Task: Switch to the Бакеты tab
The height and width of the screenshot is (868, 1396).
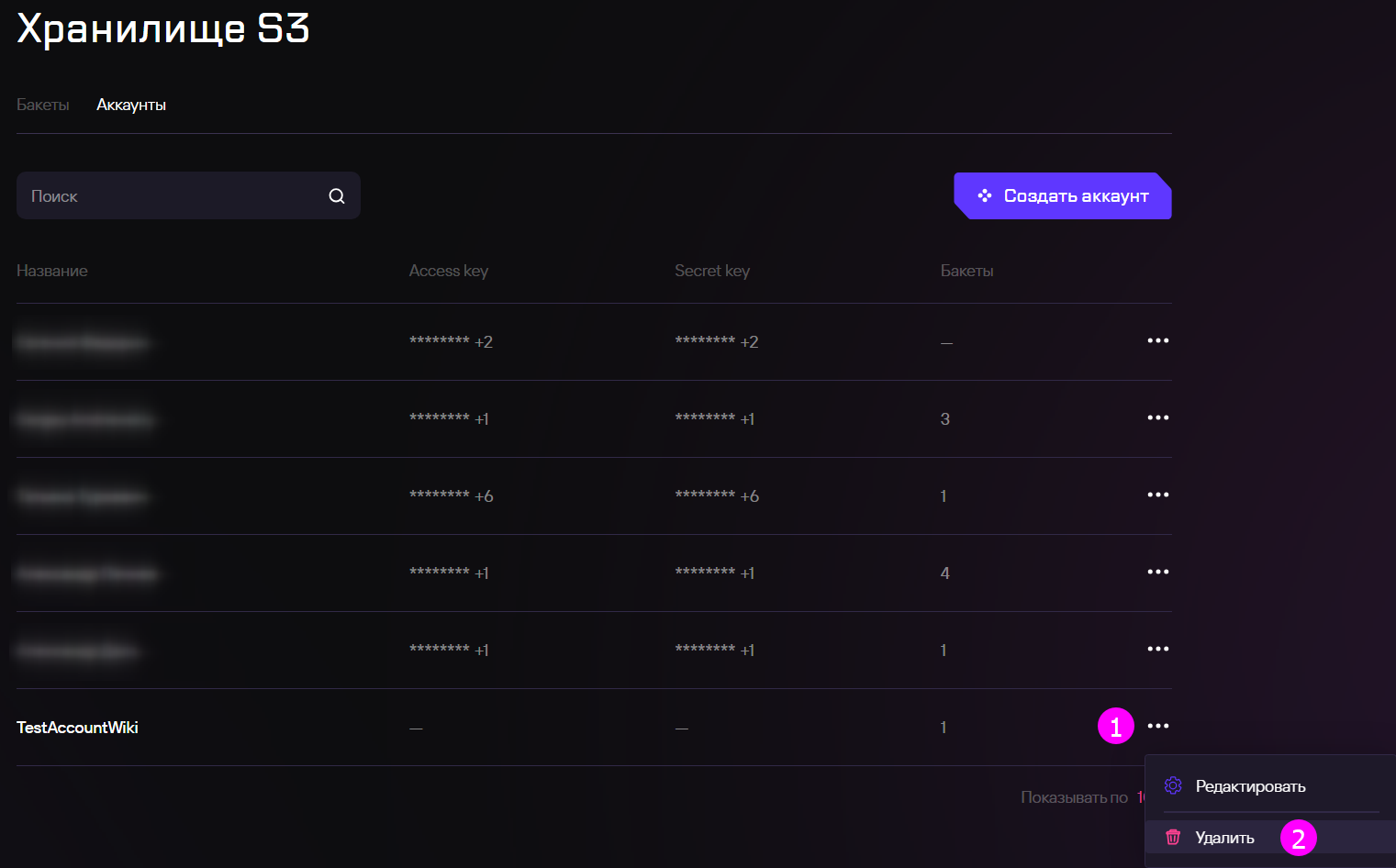Action: [43, 105]
